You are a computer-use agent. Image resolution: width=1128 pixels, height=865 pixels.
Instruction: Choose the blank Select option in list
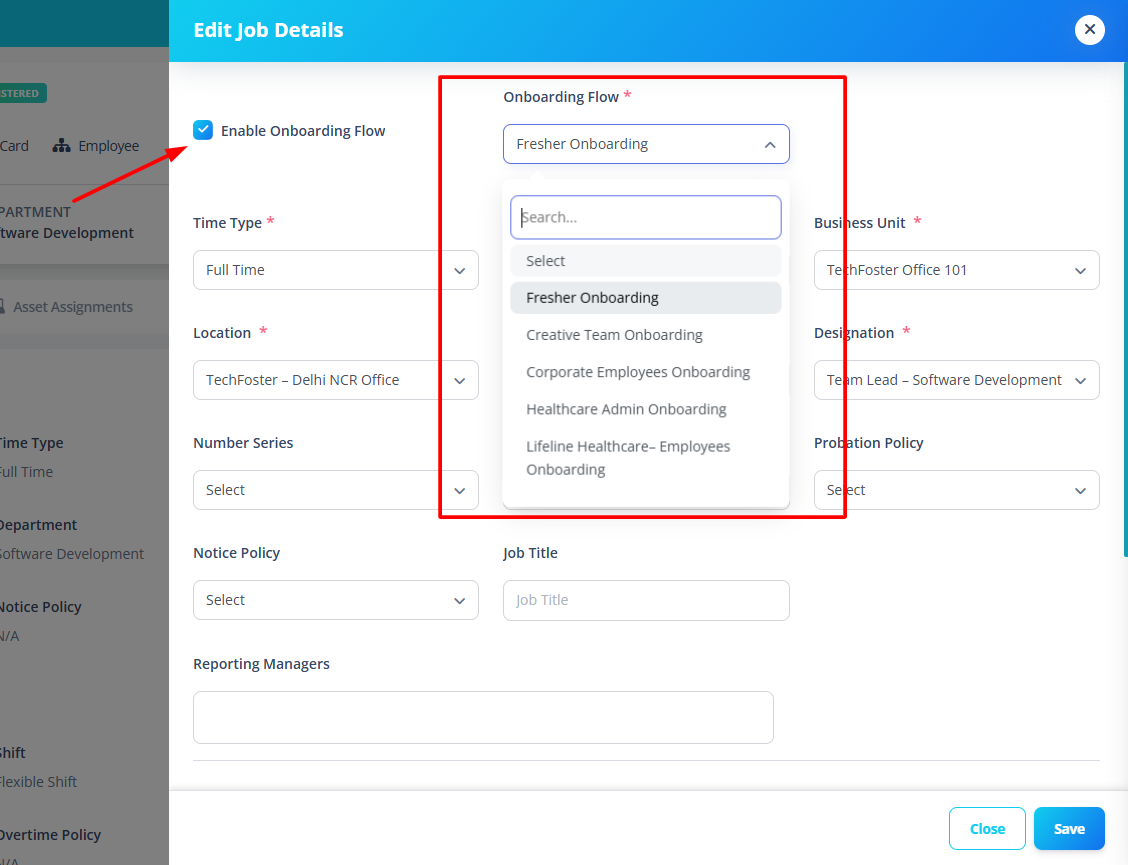645,261
